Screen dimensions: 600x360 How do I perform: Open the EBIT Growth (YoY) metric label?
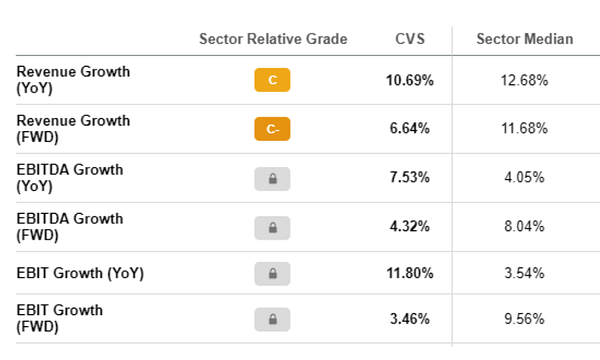(80, 273)
